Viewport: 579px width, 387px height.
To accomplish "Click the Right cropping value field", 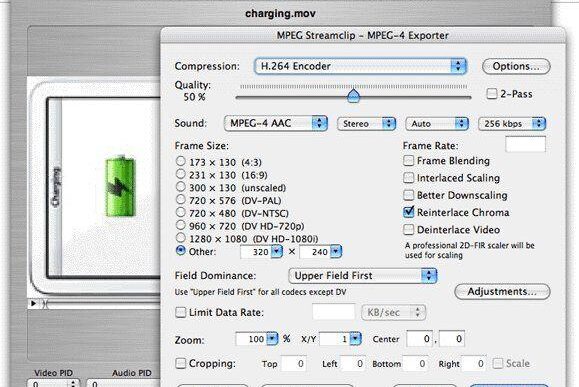I will pyautogui.click(x=474, y=364).
